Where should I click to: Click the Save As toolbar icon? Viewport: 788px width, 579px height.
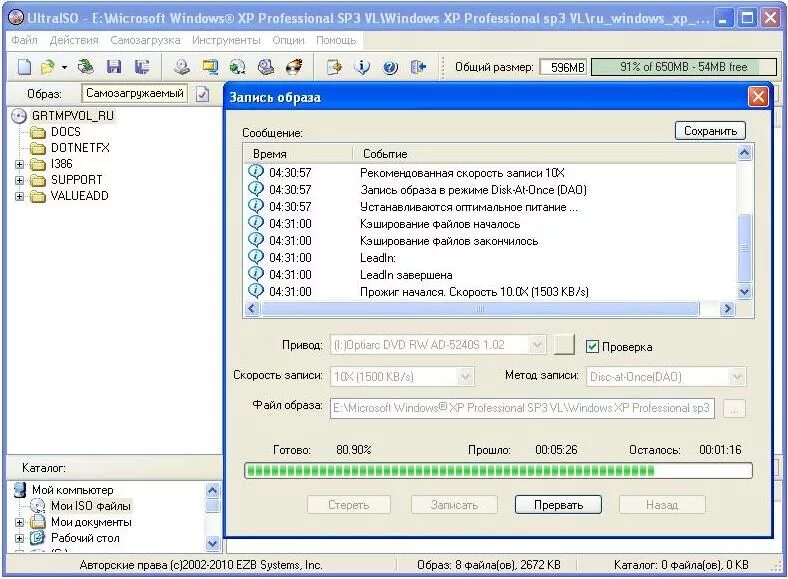[142, 67]
